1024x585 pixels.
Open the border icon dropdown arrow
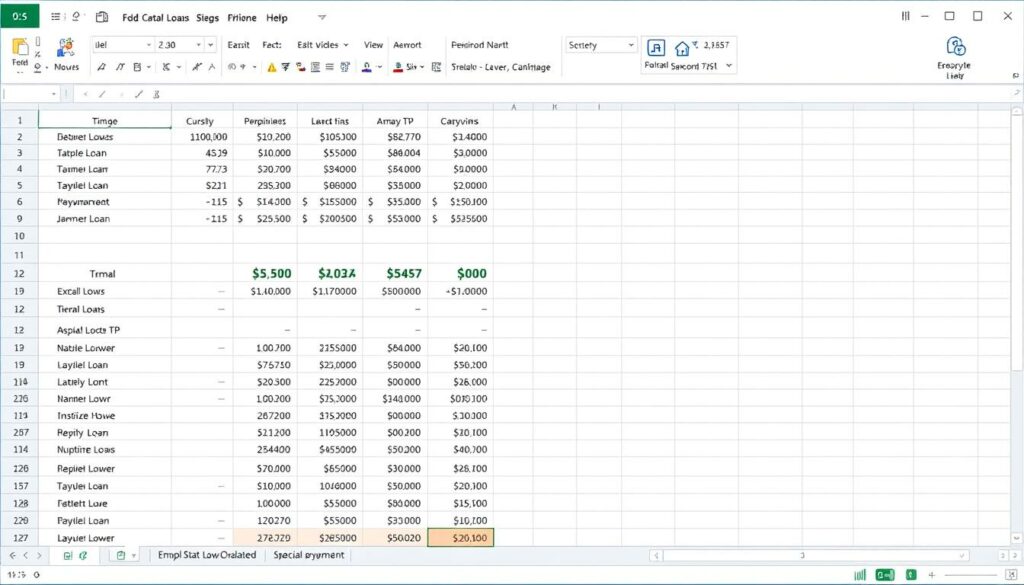149,67
